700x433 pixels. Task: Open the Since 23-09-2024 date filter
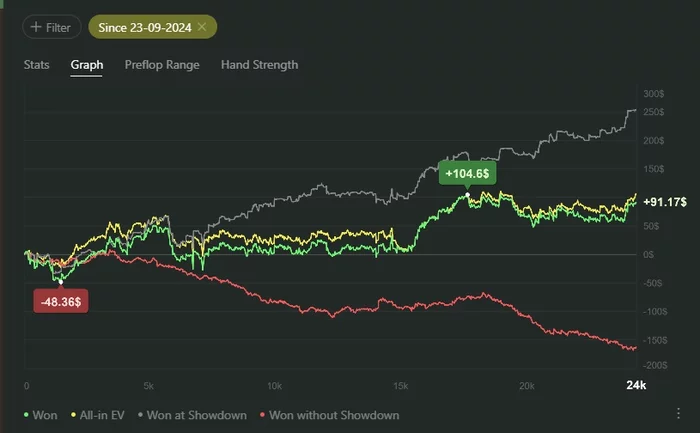click(x=144, y=27)
